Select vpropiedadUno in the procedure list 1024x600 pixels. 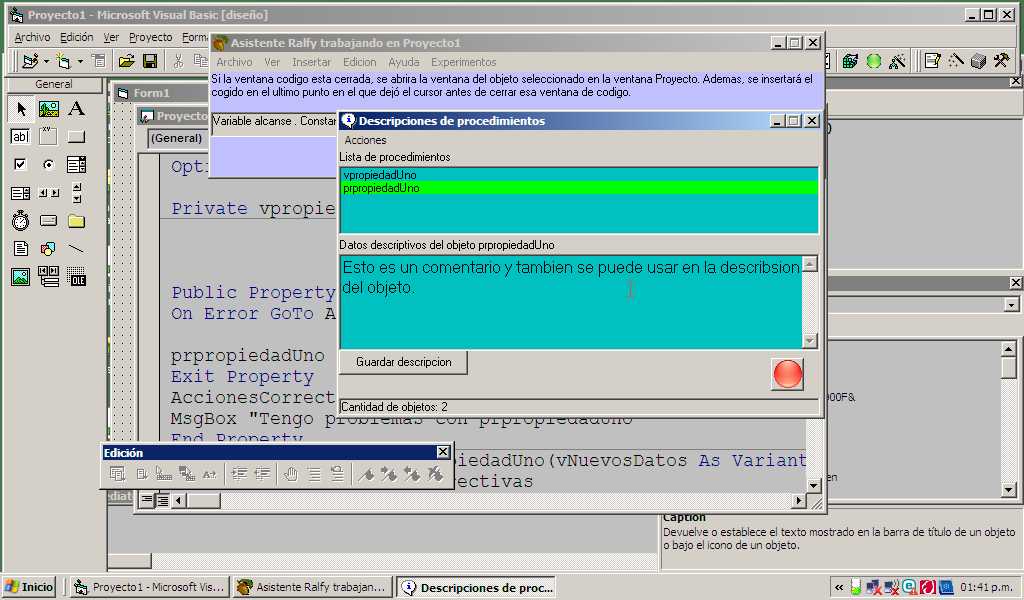579,175
